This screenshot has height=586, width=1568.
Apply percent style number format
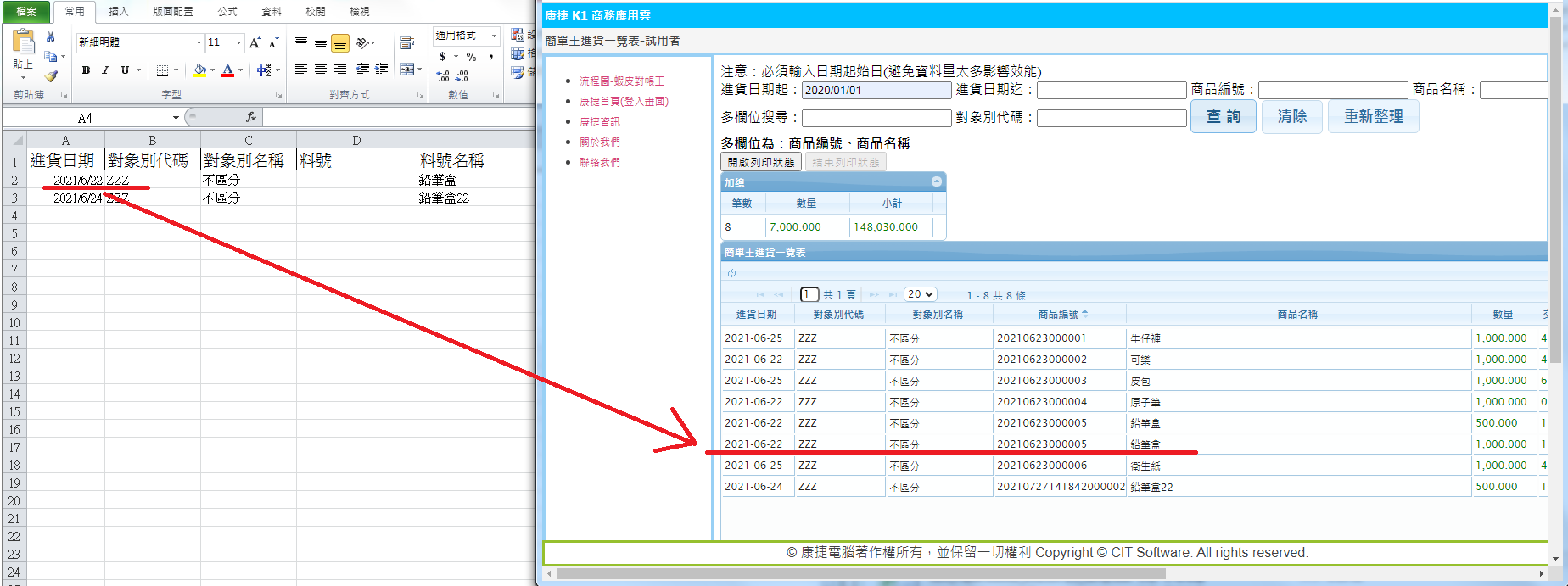tap(471, 57)
